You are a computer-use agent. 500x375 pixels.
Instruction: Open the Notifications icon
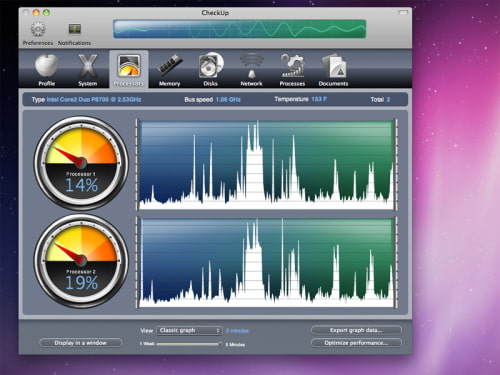75,29
